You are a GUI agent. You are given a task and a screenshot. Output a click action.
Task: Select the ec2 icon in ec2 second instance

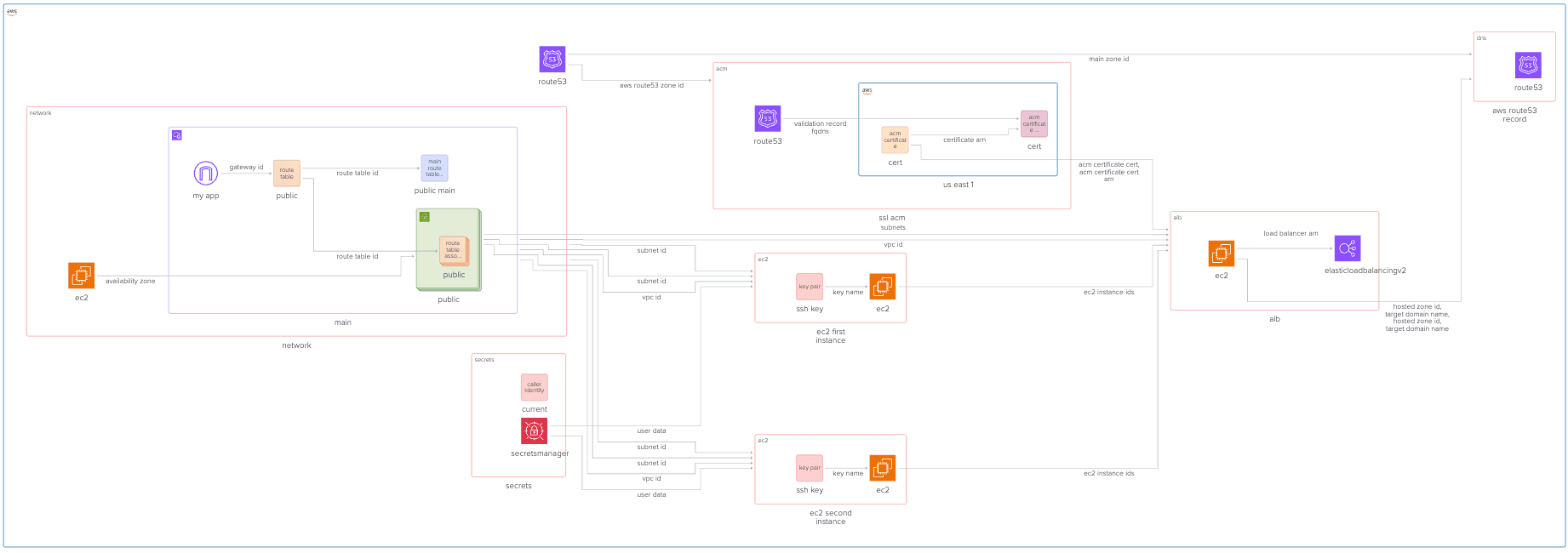pyautogui.click(x=882, y=468)
